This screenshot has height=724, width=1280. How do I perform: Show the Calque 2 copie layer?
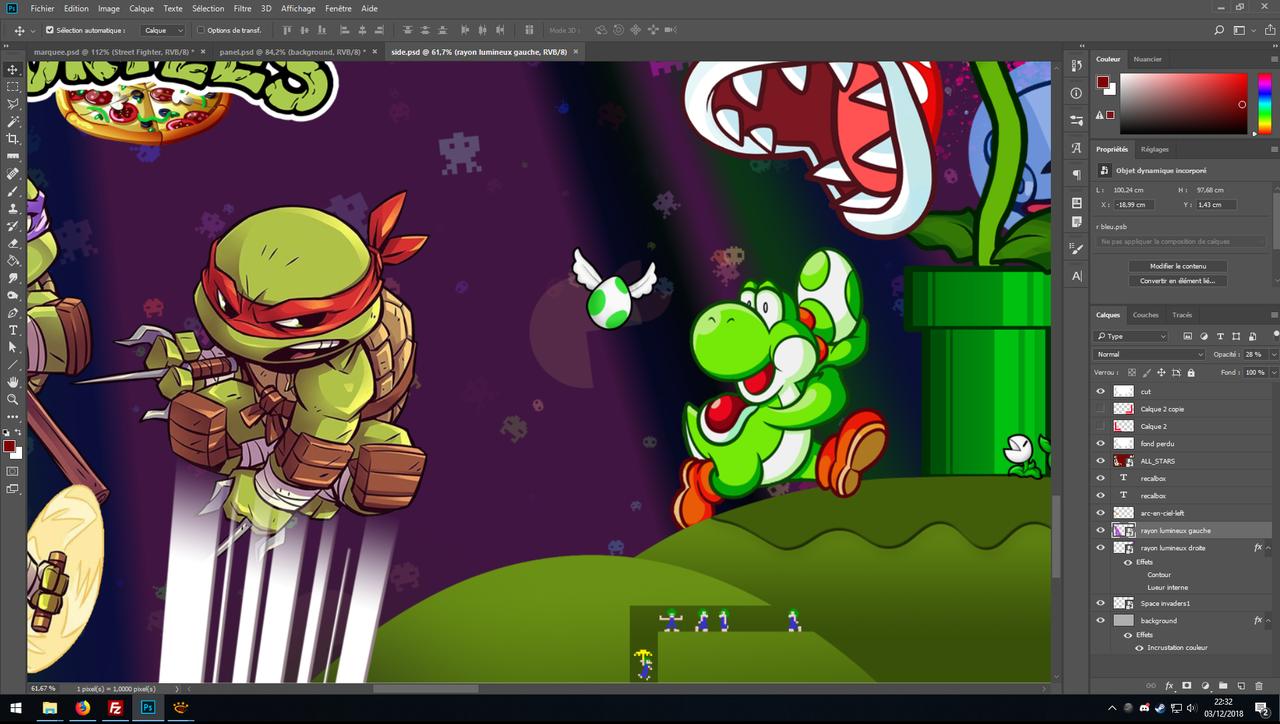click(1101, 409)
